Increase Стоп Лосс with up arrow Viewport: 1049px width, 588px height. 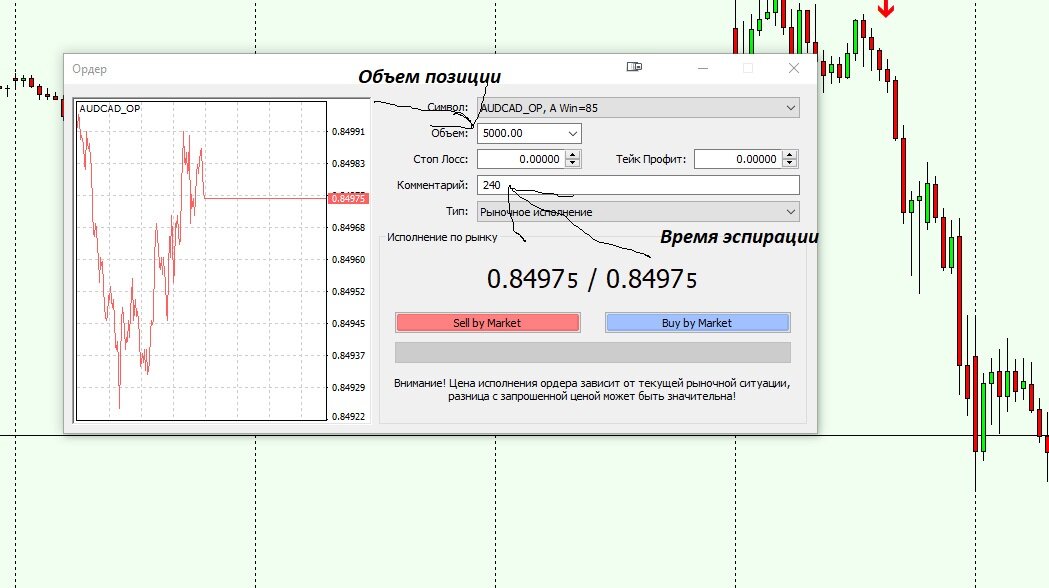[573, 155]
